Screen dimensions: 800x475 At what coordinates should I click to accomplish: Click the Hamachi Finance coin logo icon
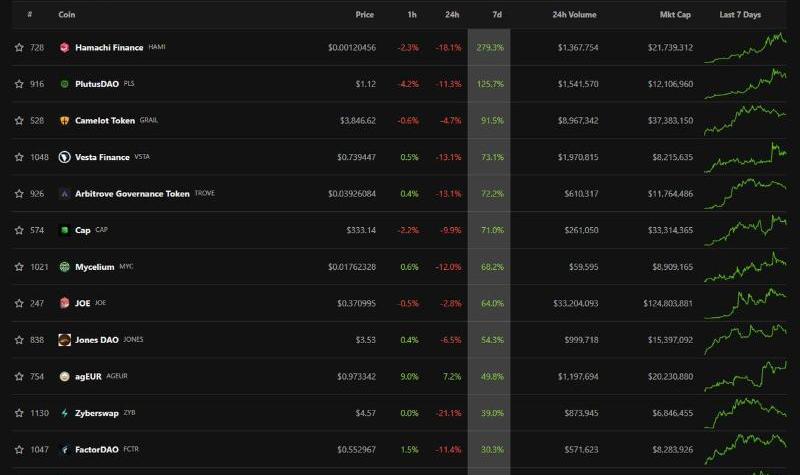(x=65, y=47)
